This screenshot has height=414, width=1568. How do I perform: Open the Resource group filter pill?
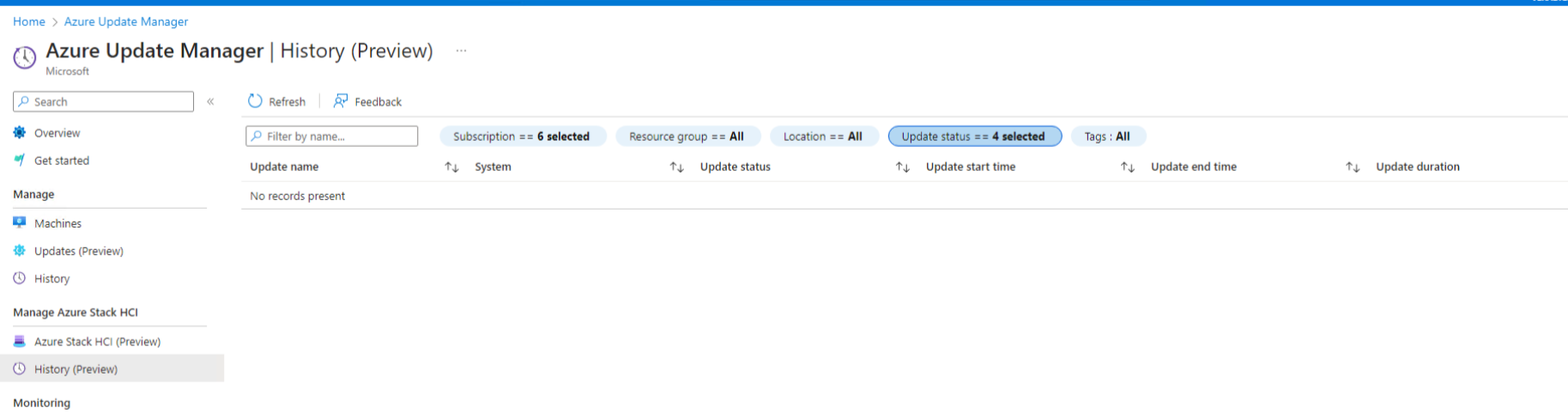click(687, 136)
